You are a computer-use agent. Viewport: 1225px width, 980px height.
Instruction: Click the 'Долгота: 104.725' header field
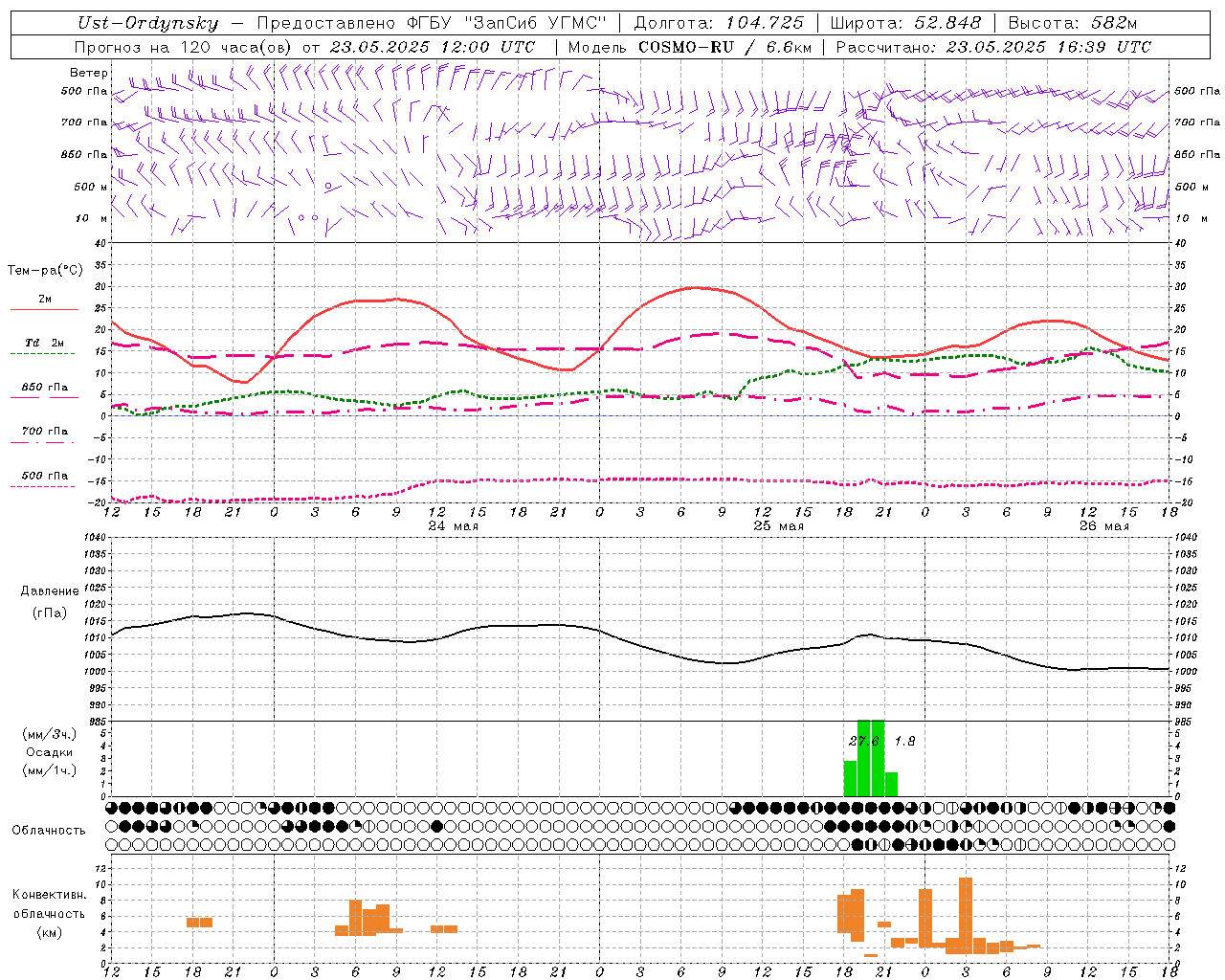tap(719, 23)
